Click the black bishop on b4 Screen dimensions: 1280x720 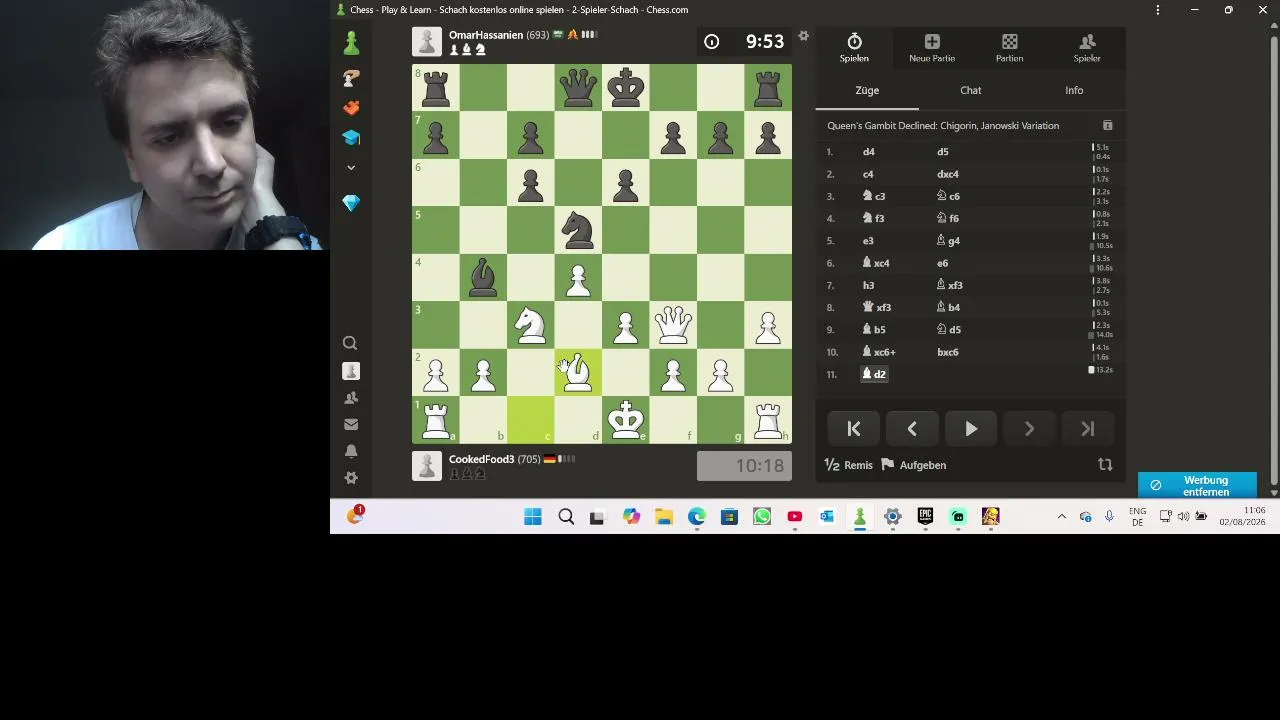point(483,278)
